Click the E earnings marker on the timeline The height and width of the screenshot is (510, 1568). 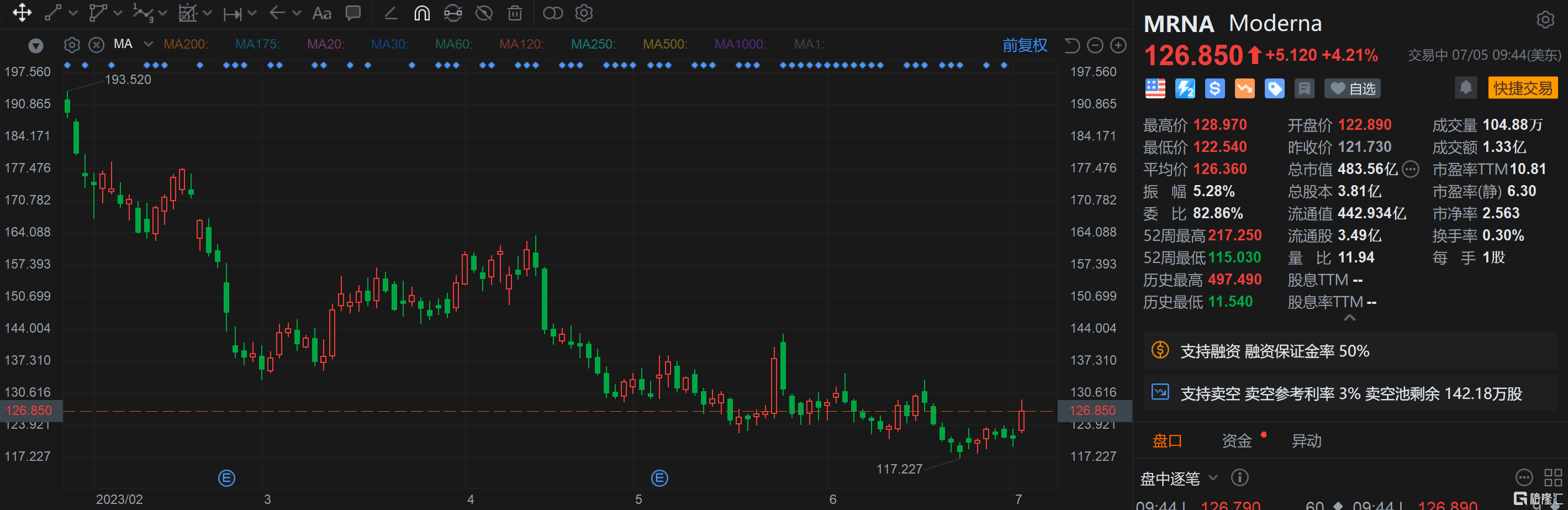pyautogui.click(x=226, y=479)
